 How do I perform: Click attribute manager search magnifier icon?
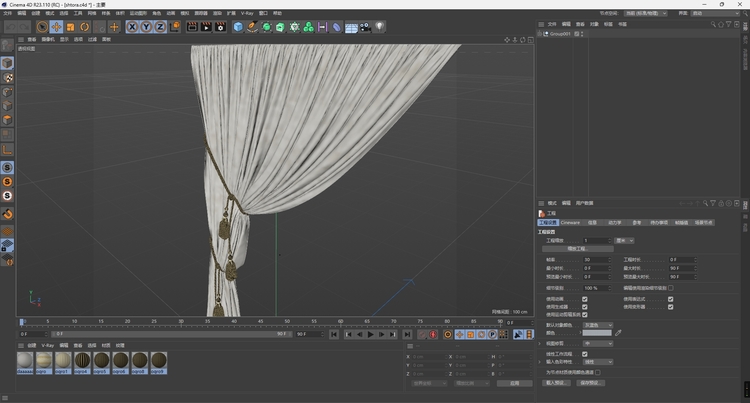(x=705, y=203)
